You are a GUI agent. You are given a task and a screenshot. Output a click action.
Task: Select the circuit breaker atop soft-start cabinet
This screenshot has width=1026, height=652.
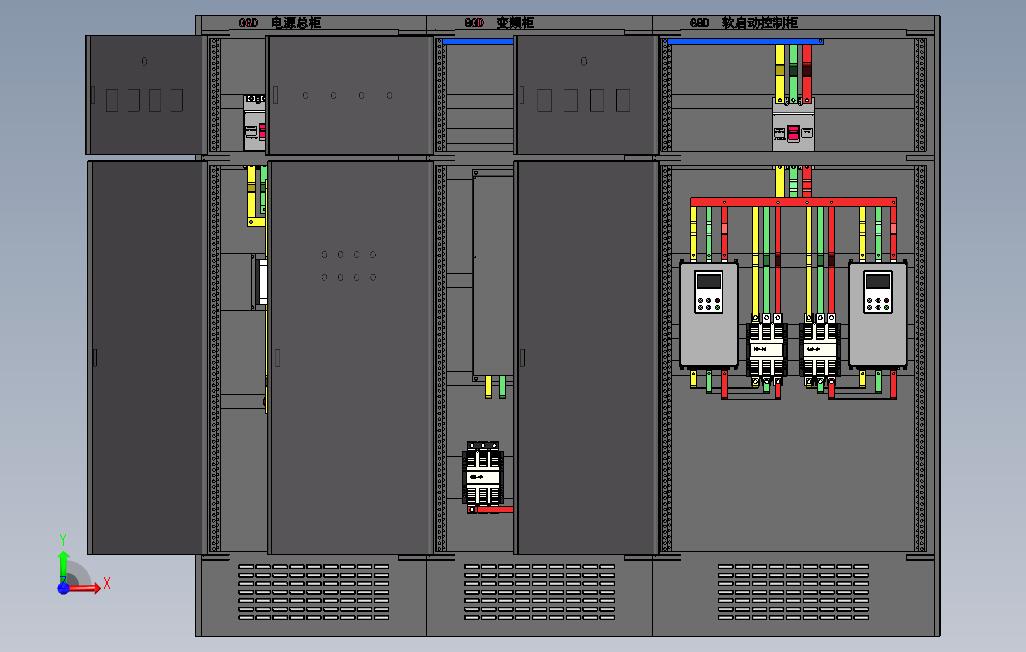click(x=793, y=124)
